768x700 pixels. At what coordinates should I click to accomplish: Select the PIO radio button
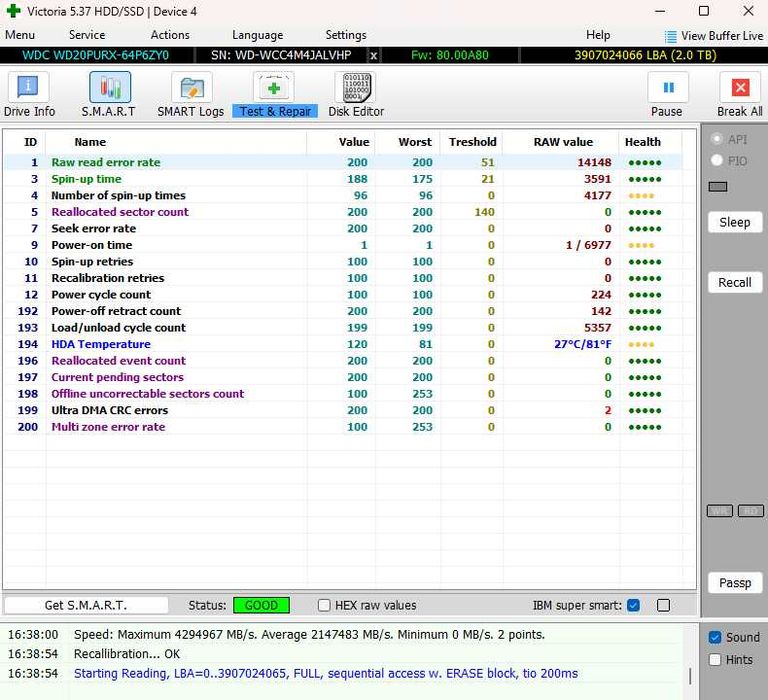(717, 160)
